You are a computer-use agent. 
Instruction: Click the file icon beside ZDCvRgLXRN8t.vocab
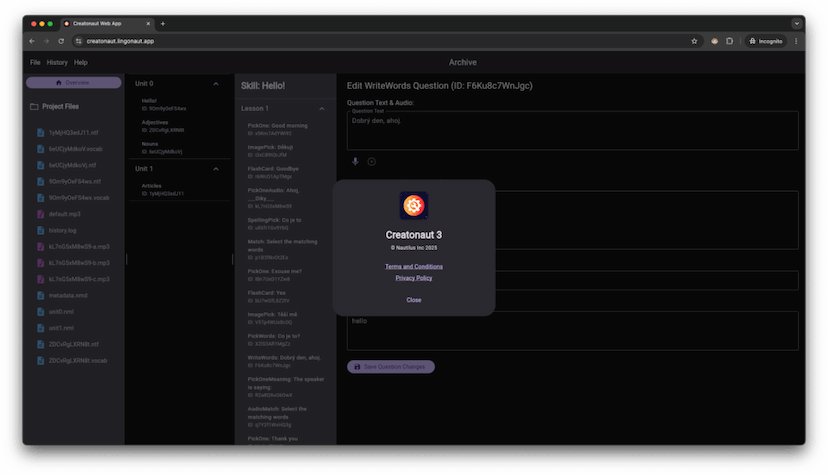(x=41, y=361)
